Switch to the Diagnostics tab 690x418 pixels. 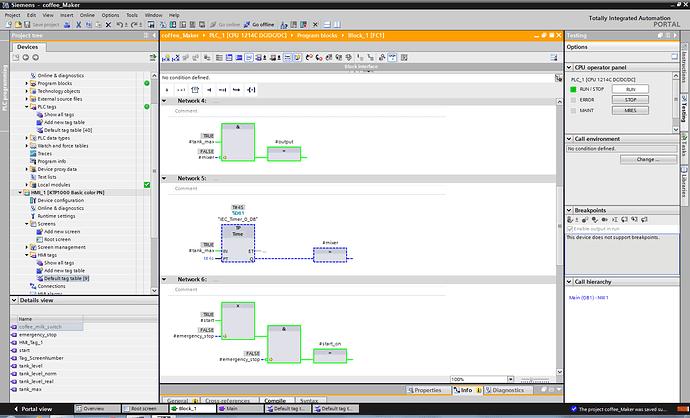pos(508,390)
